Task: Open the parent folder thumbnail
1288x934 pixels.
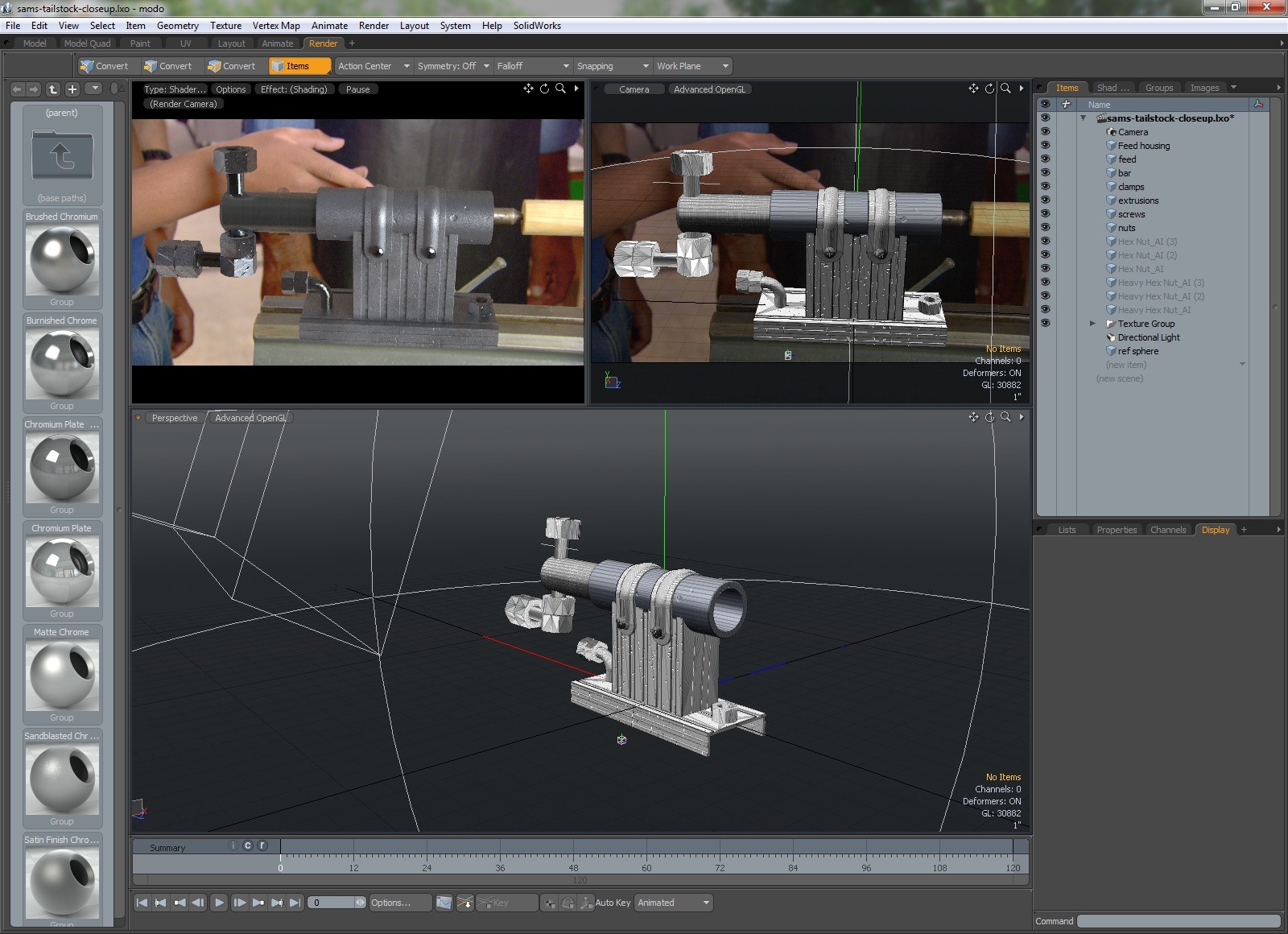Action: point(62,155)
